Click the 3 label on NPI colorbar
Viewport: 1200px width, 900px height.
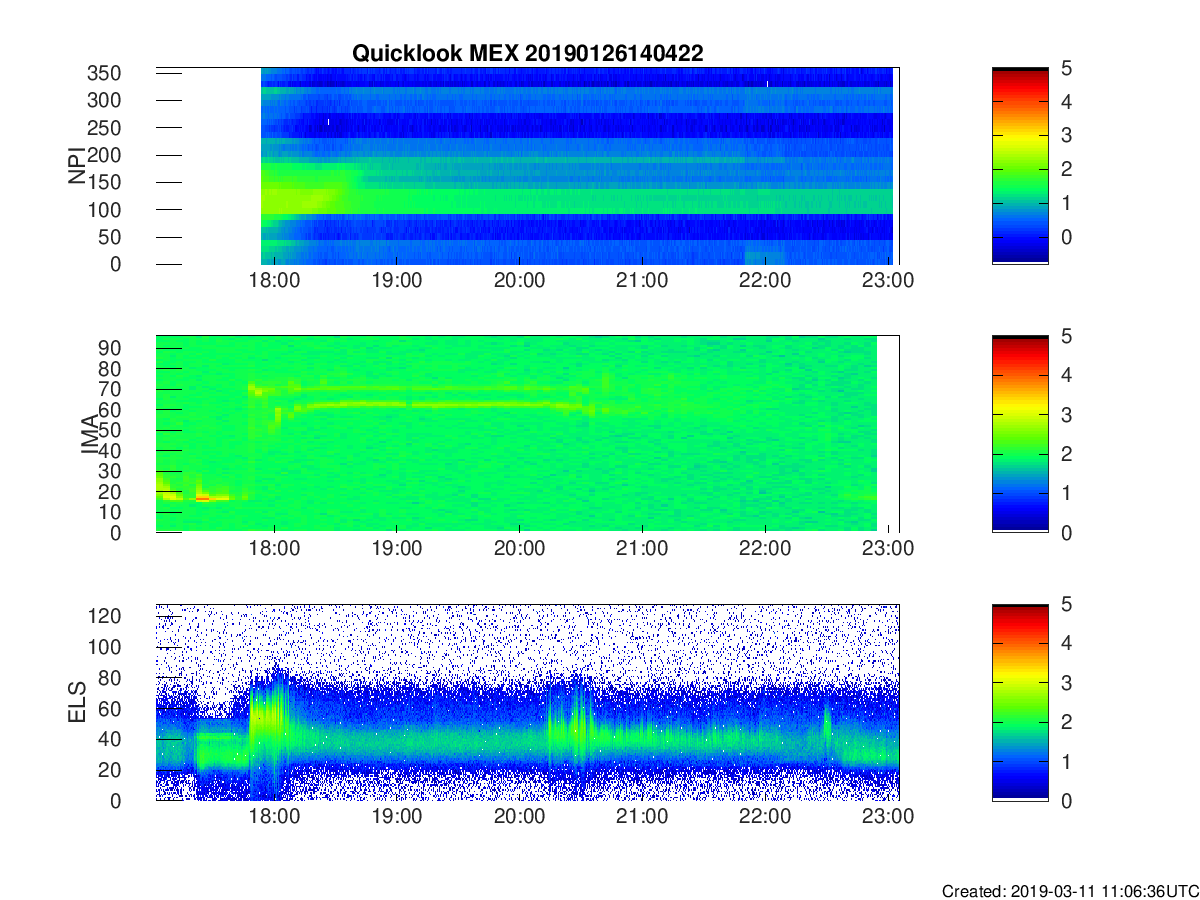click(1066, 135)
